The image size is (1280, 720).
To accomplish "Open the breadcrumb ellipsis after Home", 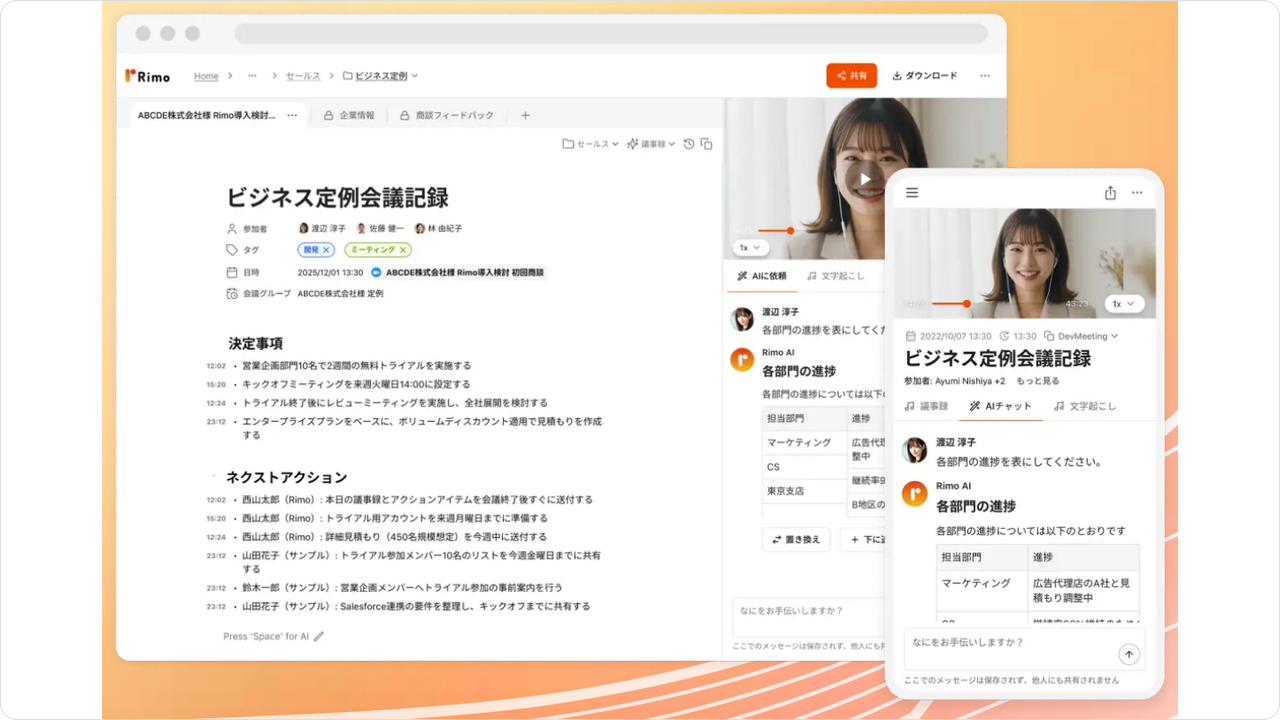I will pos(253,76).
